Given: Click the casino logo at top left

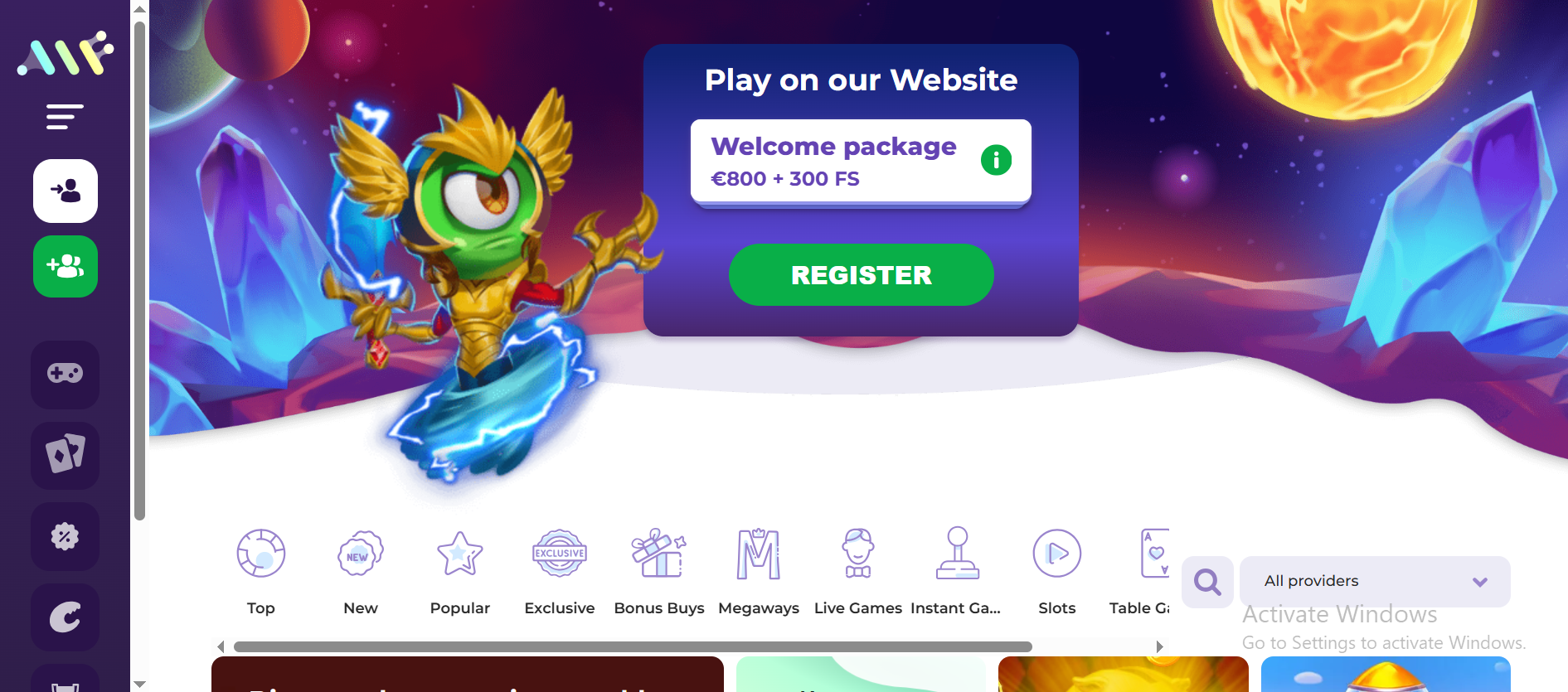Looking at the screenshot, I should 65,54.
